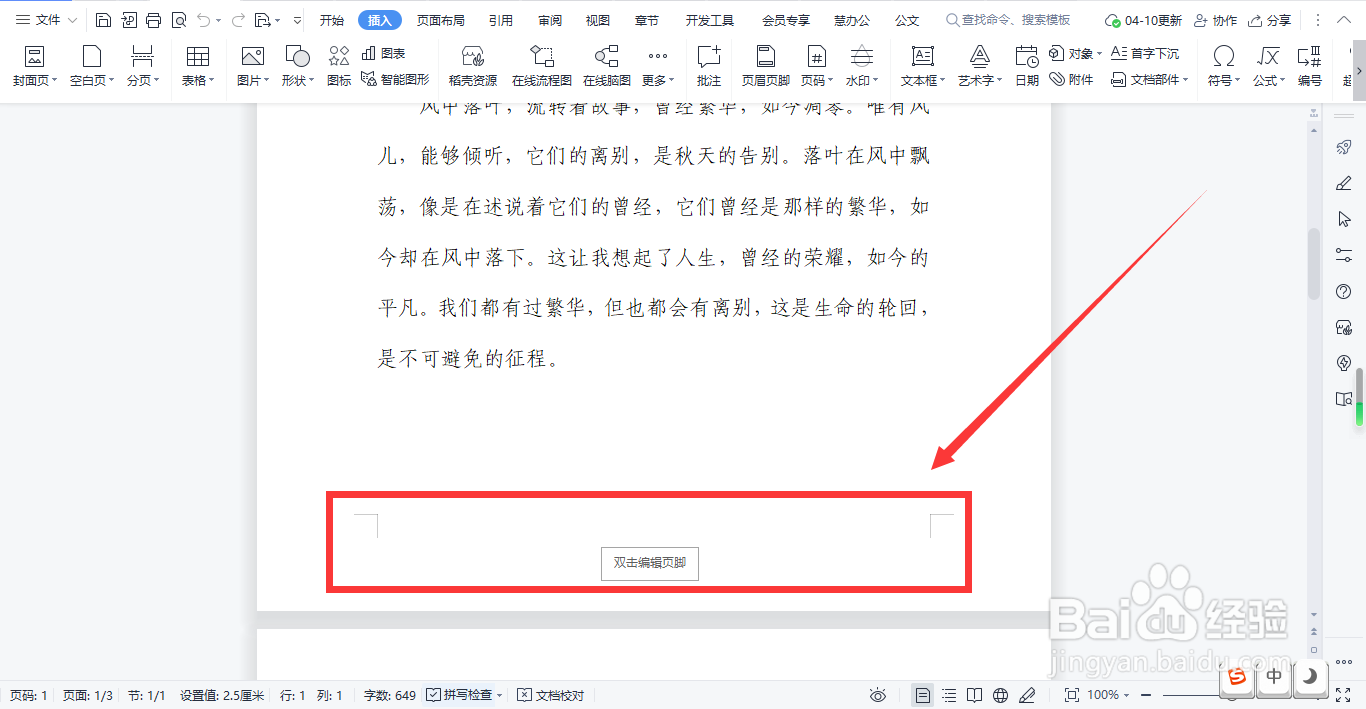
Task: Insert a Table (表格)
Action: point(198,66)
